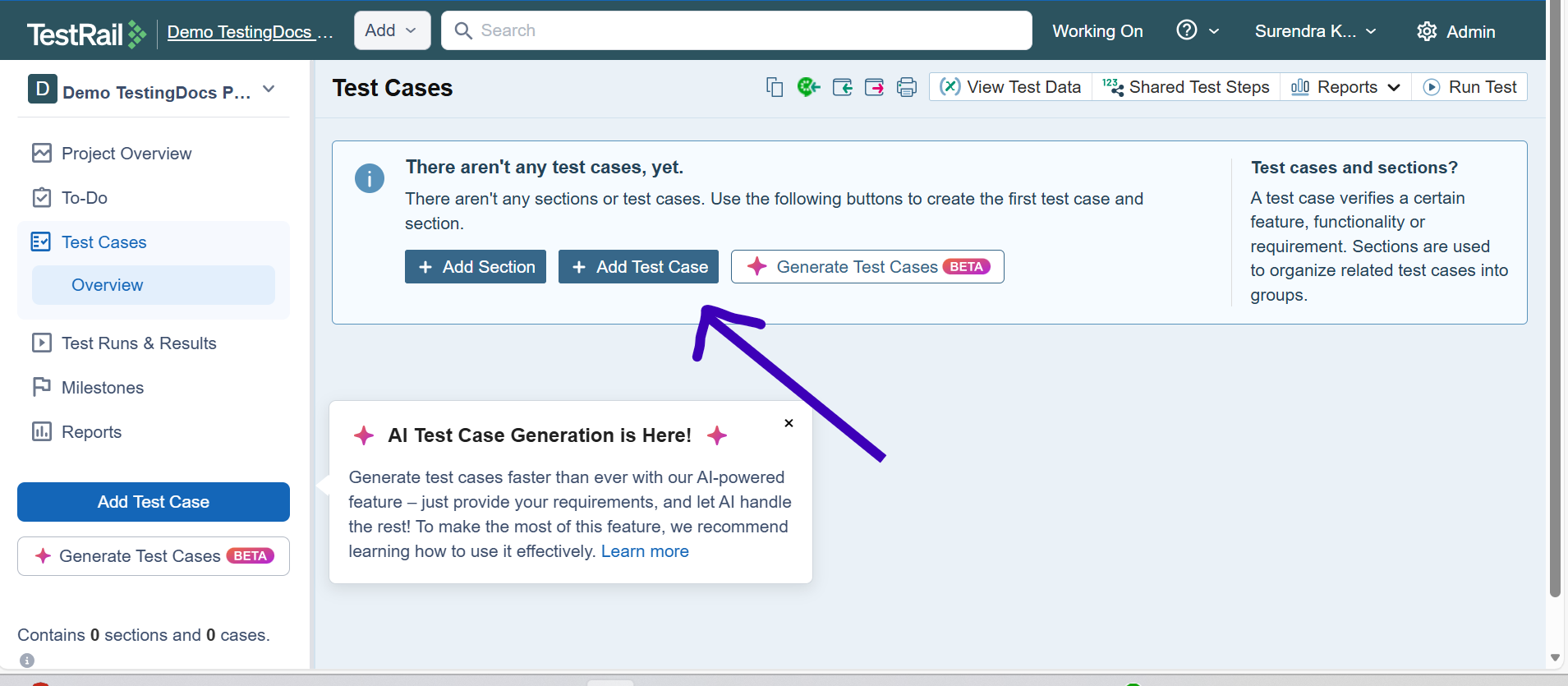Click the project D avatar icon
1568x686 pixels.
coord(43,89)
